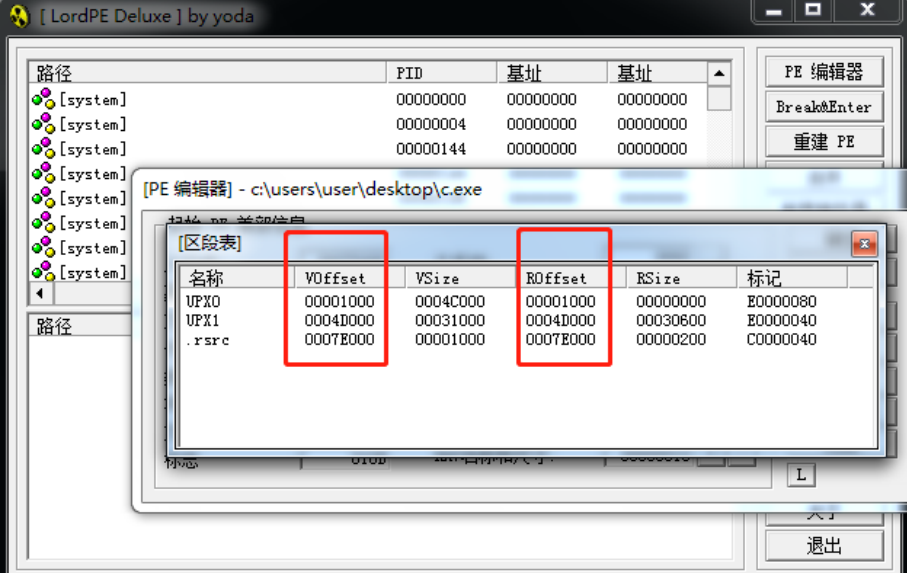Click the 路径 column header in process list
The width and height of the screenshot is (907, 573).
pos(208,73)
